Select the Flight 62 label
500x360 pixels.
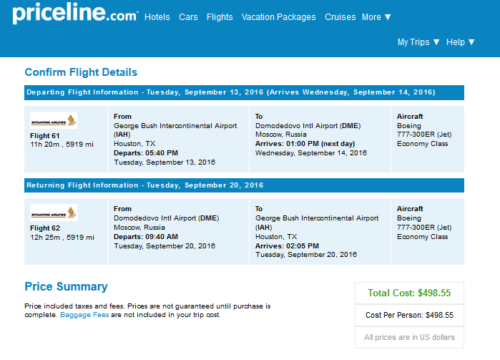45,228
